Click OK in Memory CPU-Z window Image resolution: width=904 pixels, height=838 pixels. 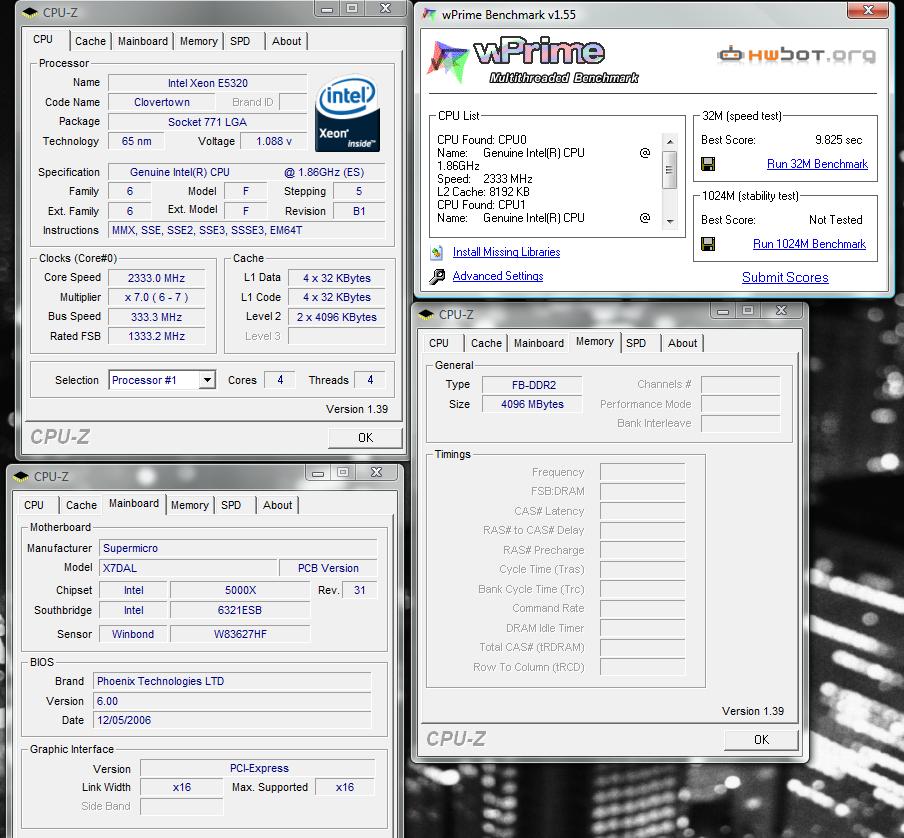click(x=762, y=739)
